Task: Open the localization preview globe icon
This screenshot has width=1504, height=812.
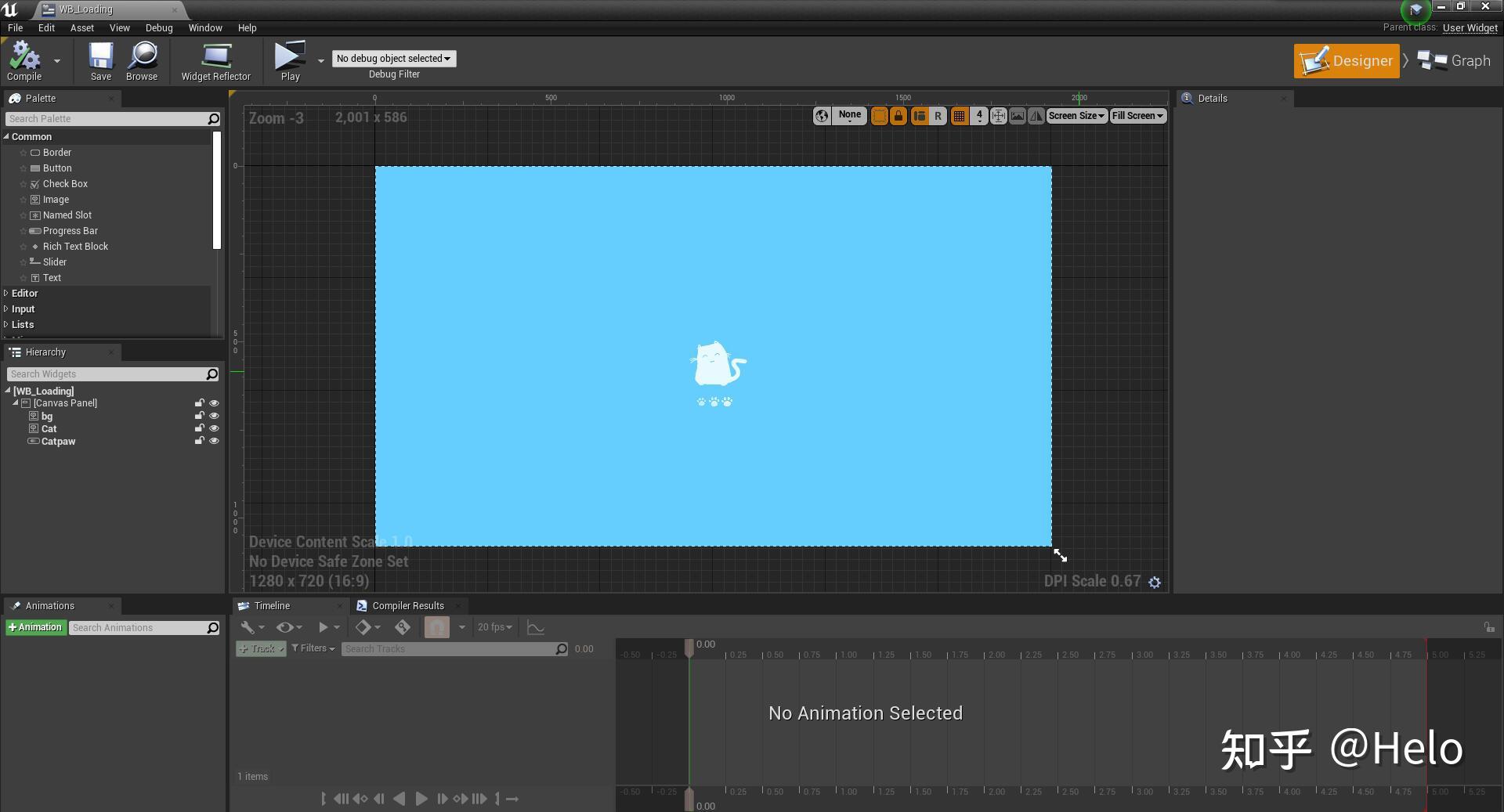Action: click(x=821, y=115)
